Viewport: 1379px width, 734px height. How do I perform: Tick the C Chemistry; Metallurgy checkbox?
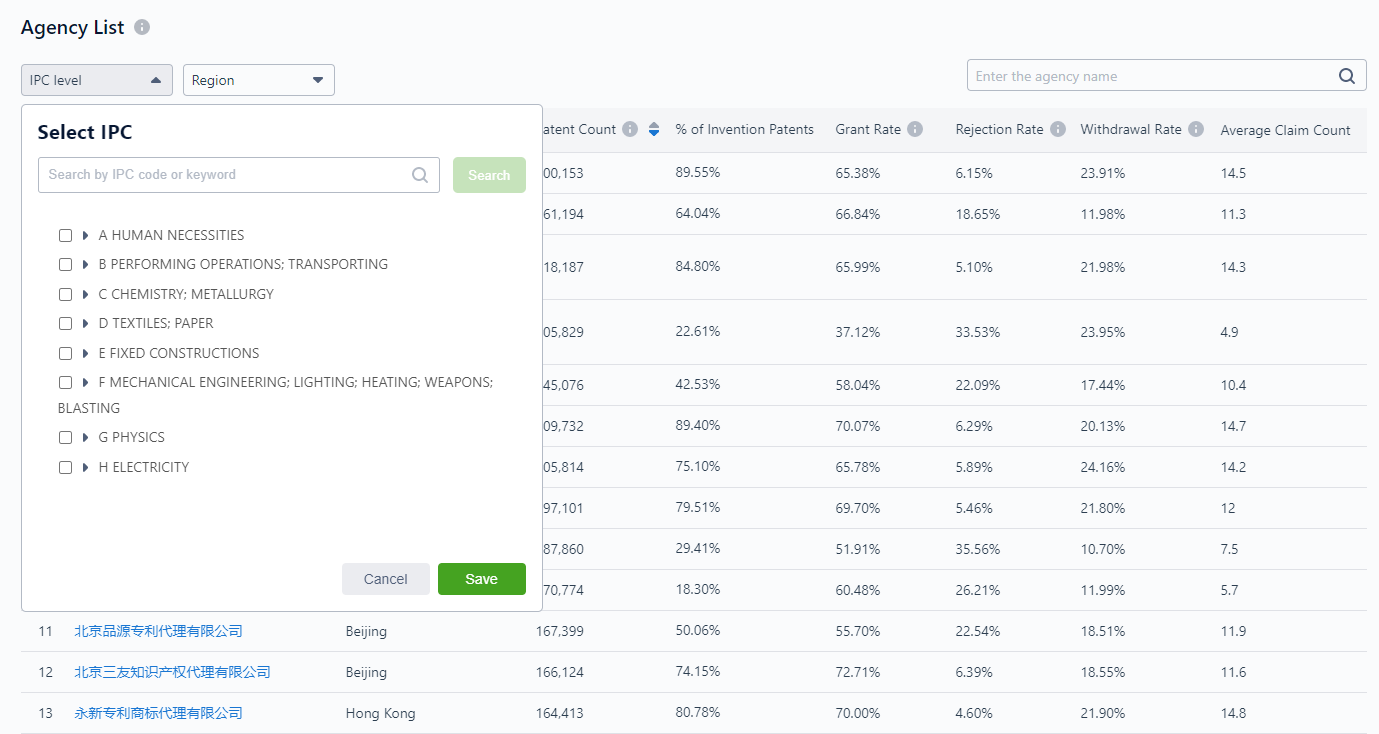(65, 295)
